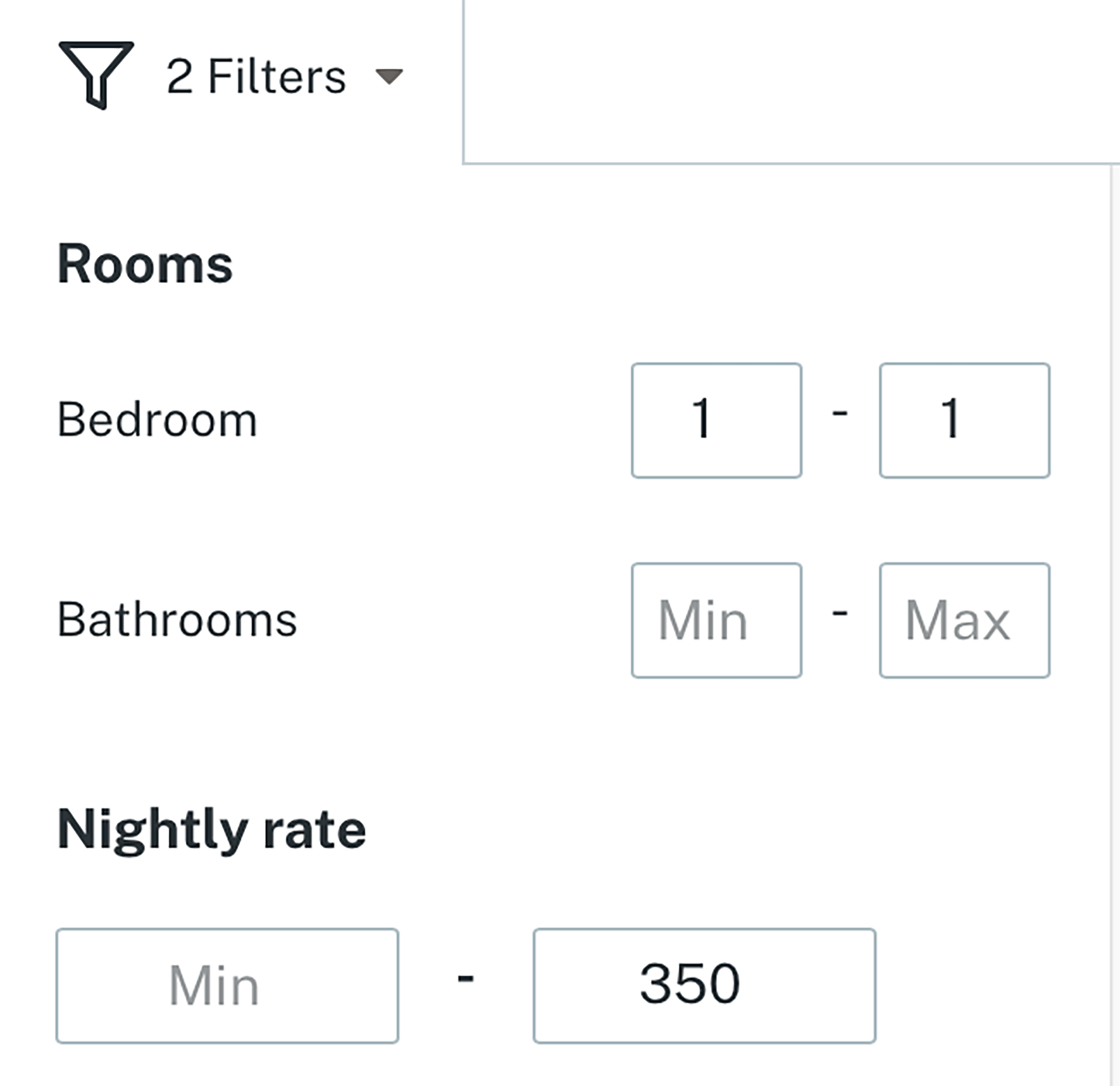The height and width of the screenshot is (1086, 1120).
Task: Click the Rooms section heading
Action: coord(145,264)
